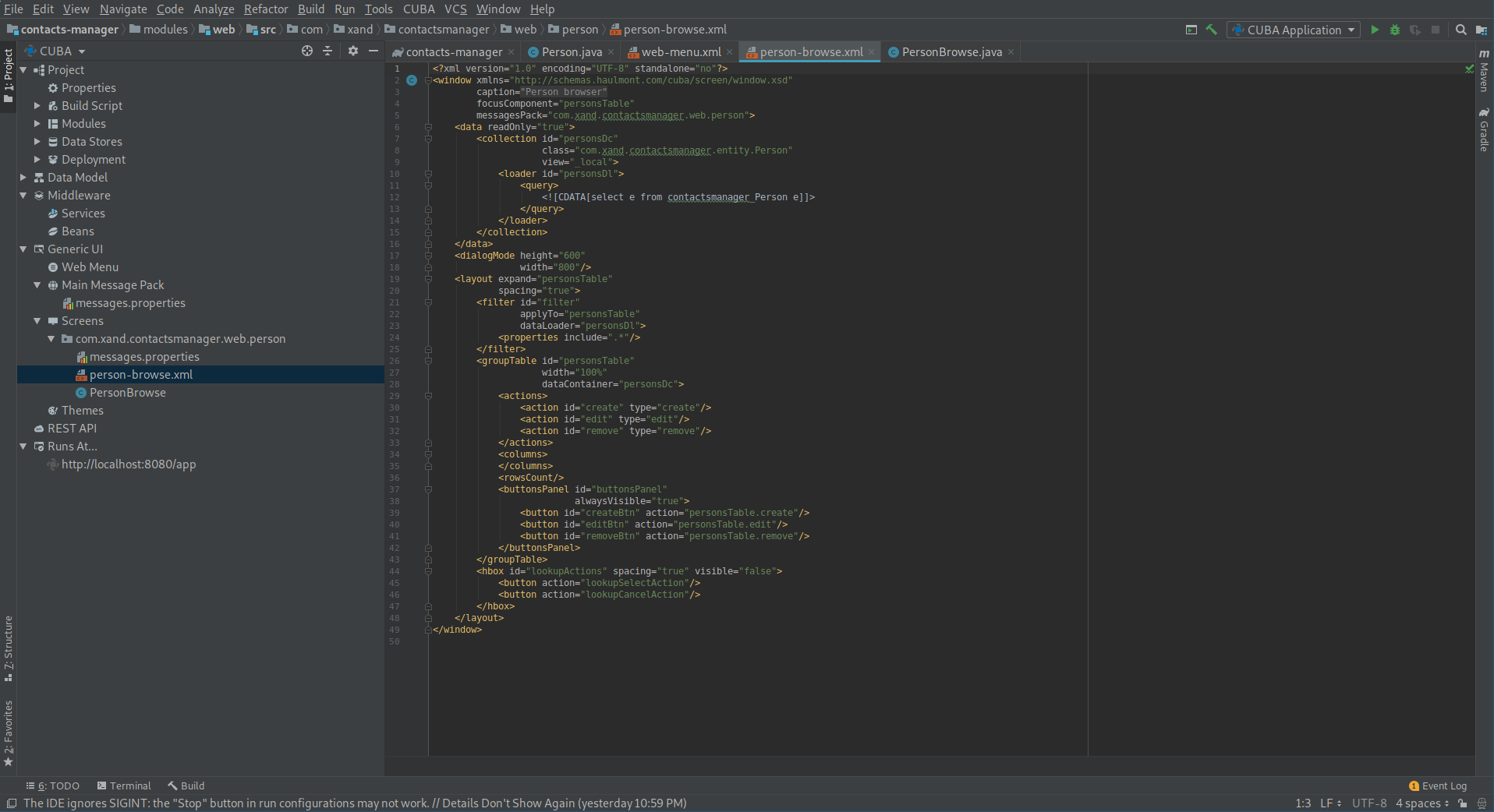Screen dimensions: 1494x812
Task: Open the Analyze menu
Action: point(214,9)
